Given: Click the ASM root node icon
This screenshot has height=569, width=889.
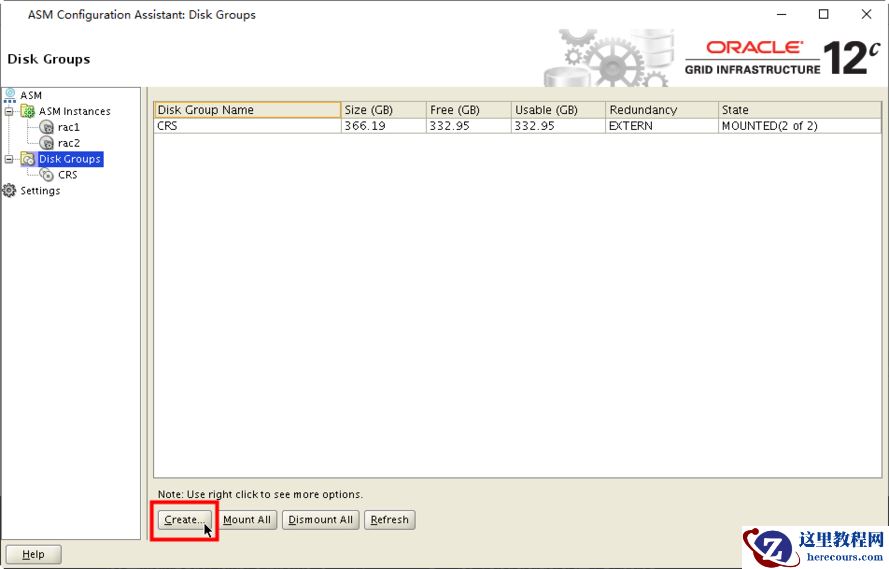Looking at the screenshot, I should click(x=10, y=95).
